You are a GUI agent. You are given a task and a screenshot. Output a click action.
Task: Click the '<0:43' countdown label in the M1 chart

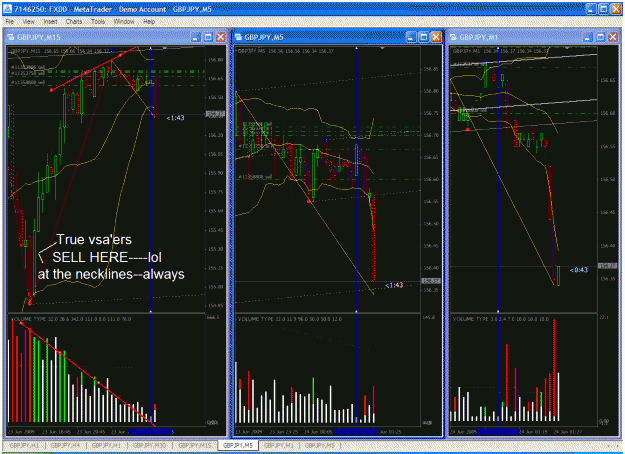(x=579, y=270)
